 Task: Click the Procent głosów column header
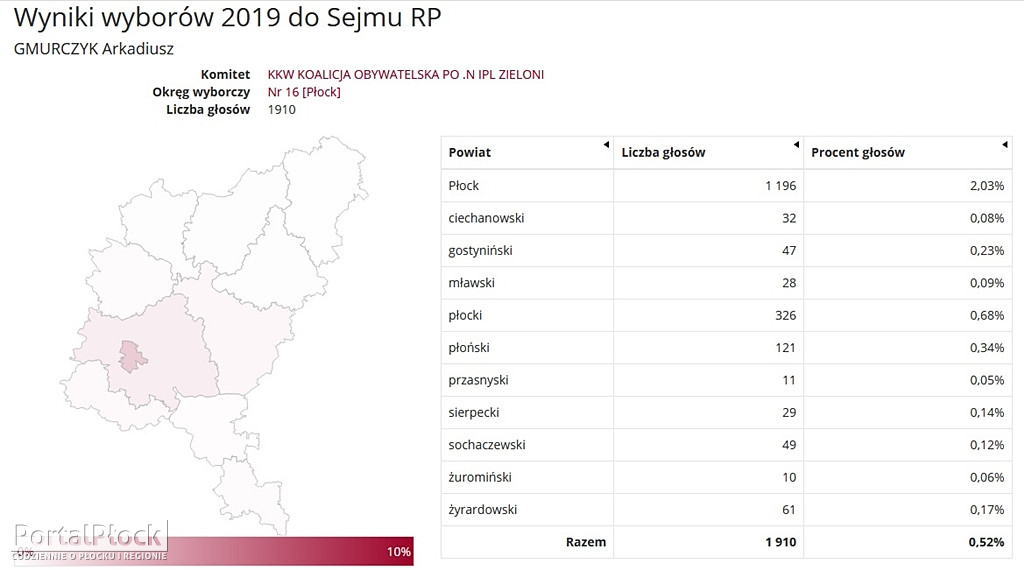point(908,153)
